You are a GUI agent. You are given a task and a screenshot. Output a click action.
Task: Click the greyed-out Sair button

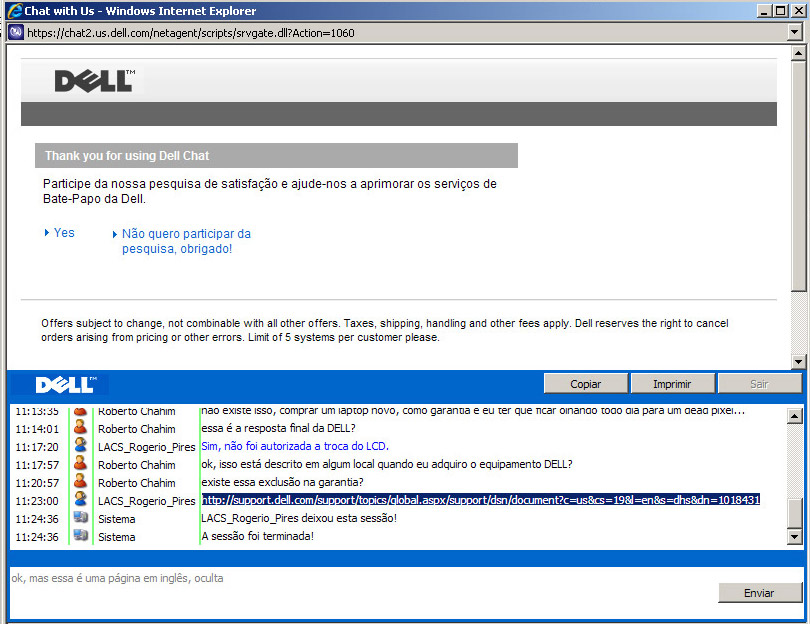759,384
